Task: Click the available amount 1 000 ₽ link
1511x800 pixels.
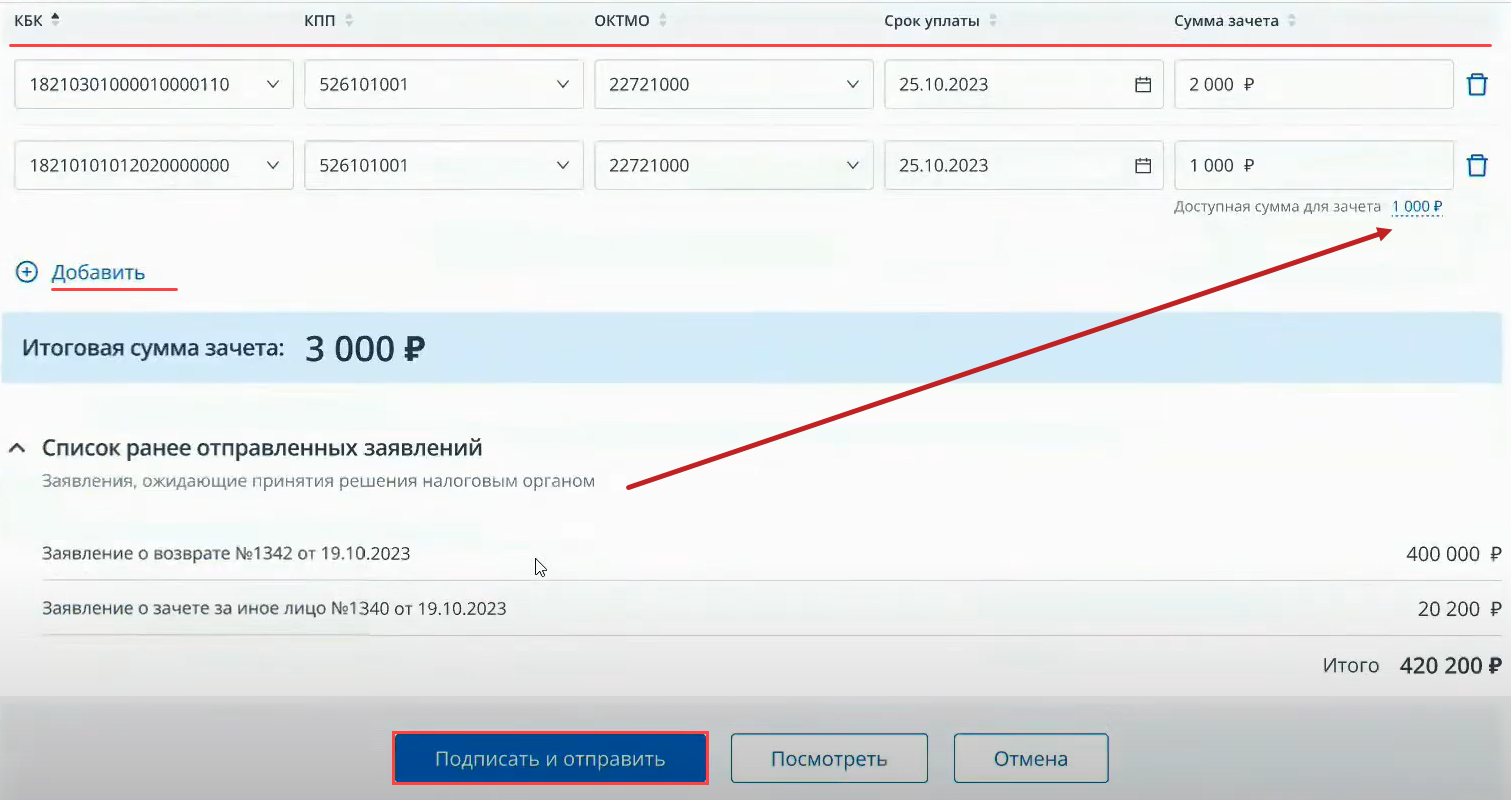Action: point(1416,207)
